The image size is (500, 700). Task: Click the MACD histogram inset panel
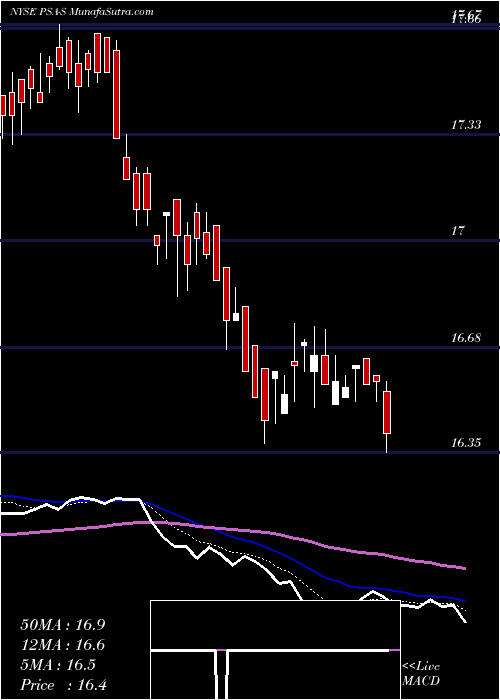pyautogui.click(x=275, y=650)
